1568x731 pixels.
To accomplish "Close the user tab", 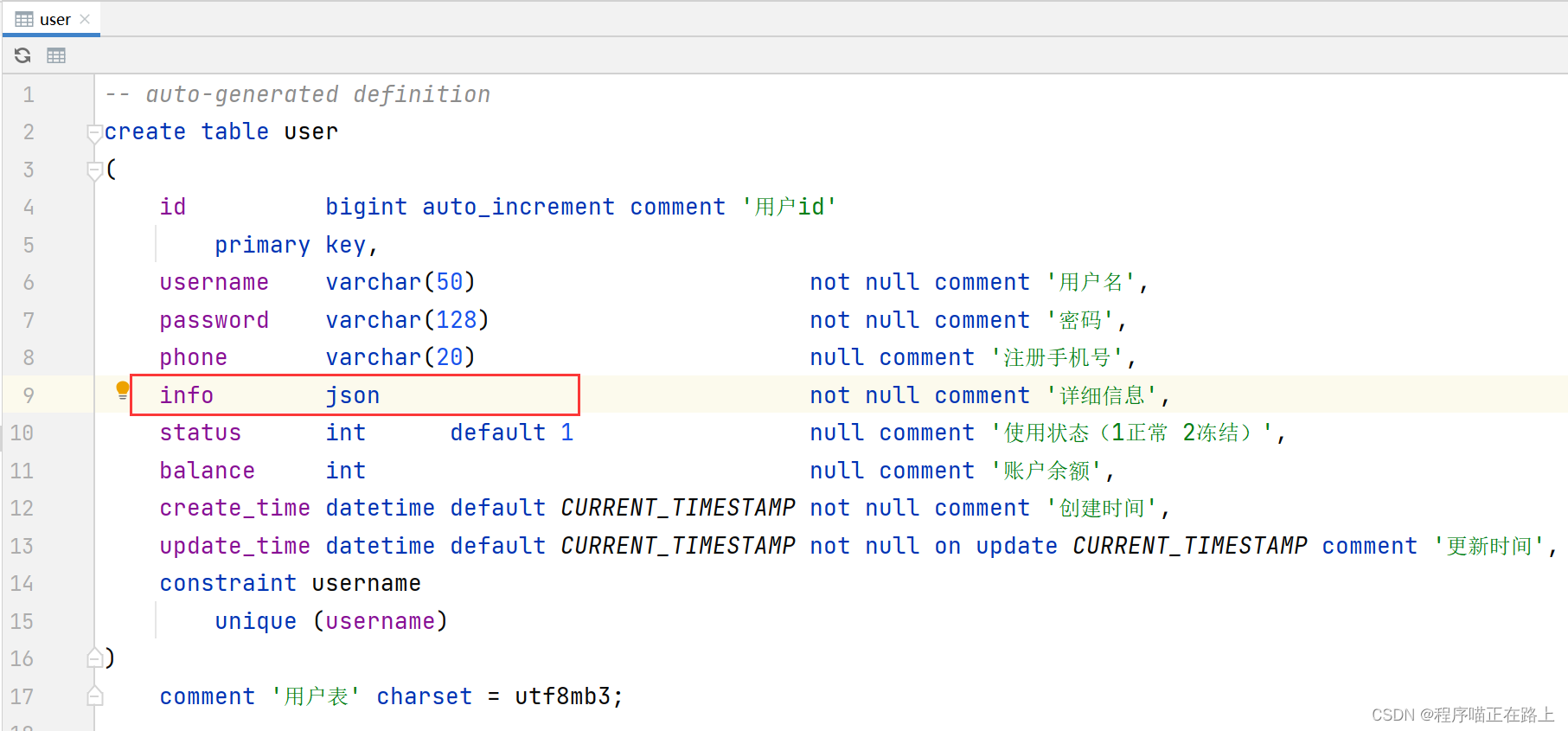I will pos(85,19).
